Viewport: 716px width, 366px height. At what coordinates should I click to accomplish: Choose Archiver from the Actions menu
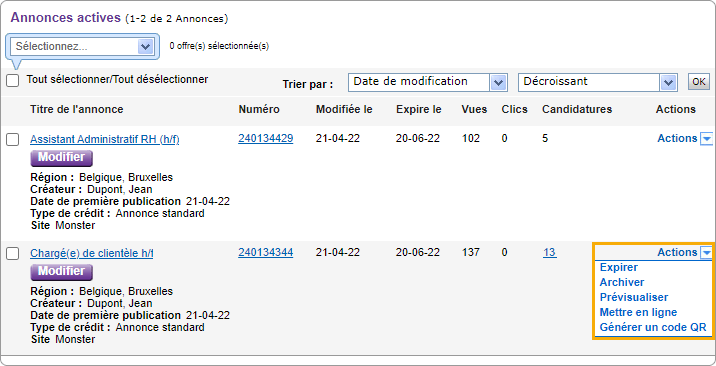point(621,282)
